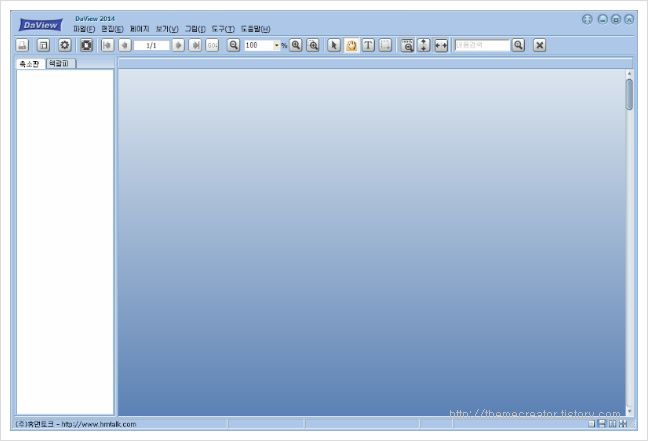Click the X button in the toolbar
This screenshot has width=648, height=441.
click(x=539, y=45)
